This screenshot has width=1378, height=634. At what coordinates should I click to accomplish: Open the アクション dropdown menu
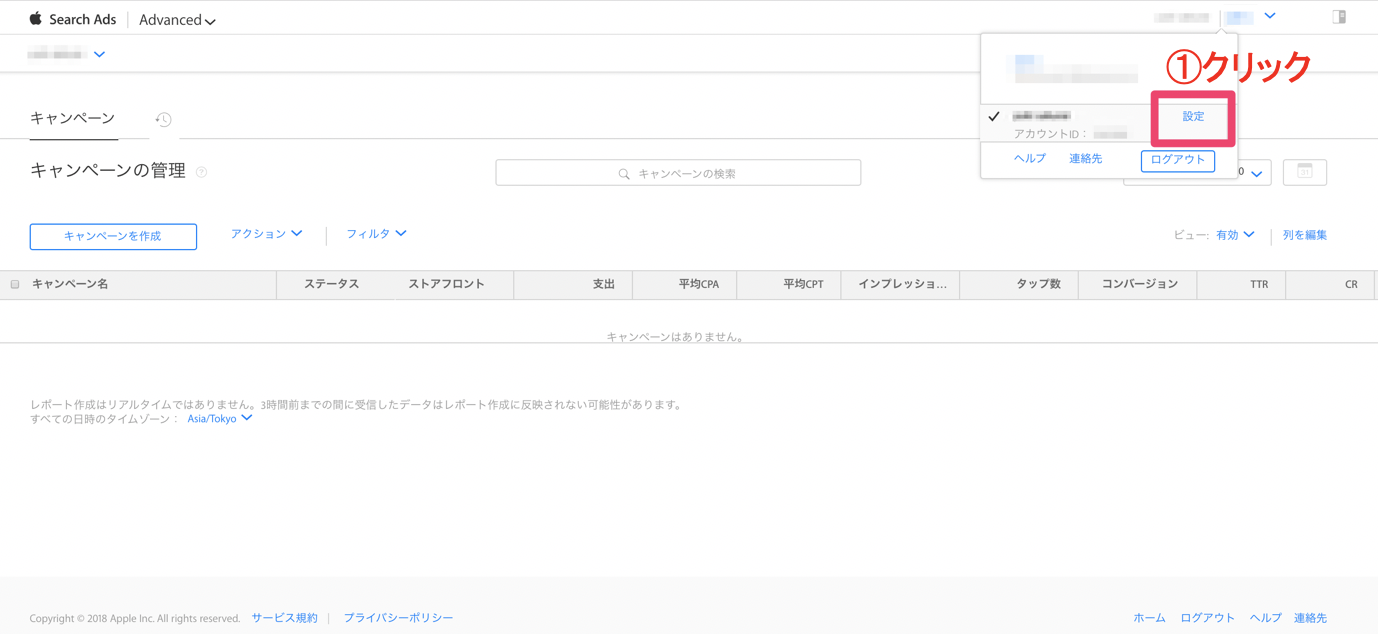pyautogui.click(x=266, y=234)
